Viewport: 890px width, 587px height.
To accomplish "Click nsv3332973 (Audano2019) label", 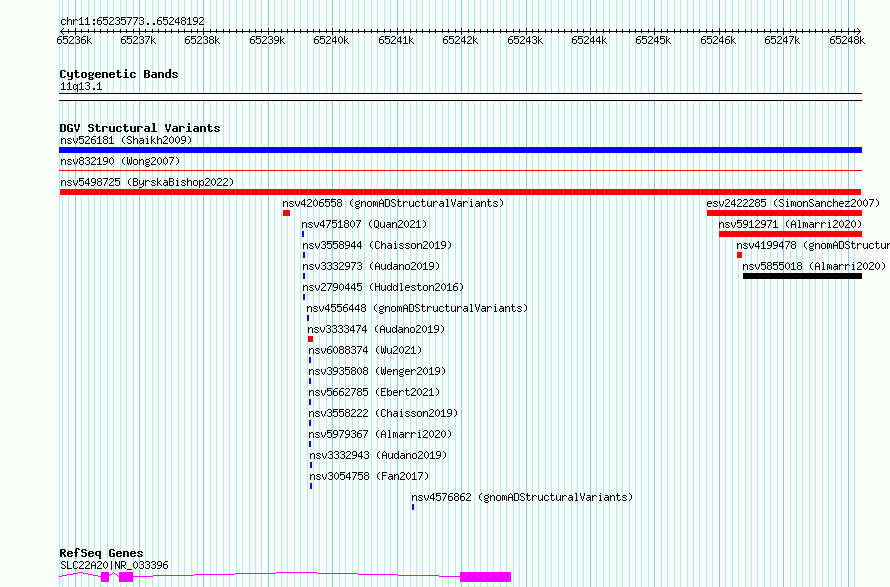I will coord(371,266).
